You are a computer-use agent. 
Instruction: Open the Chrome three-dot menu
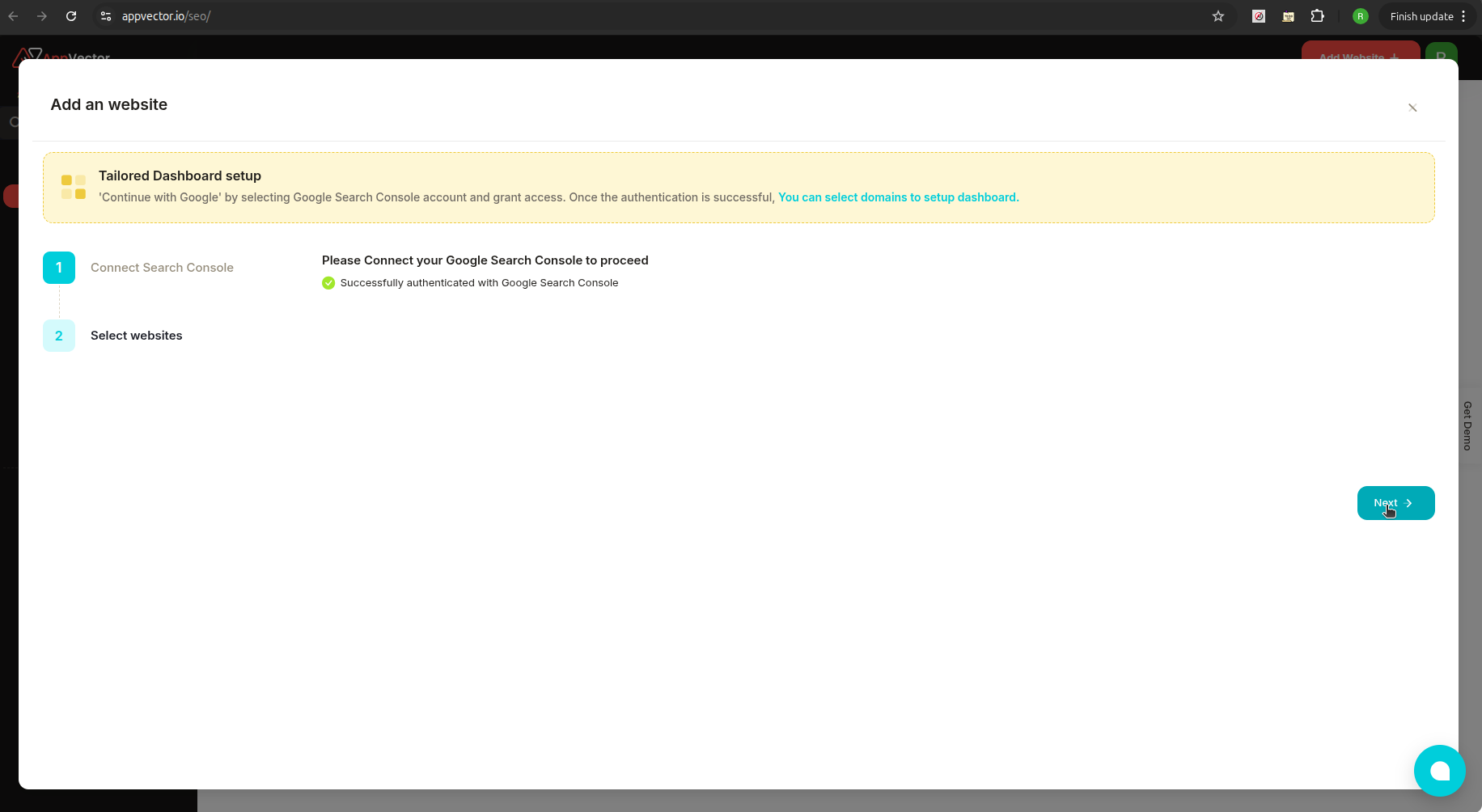pyautogui.click(x=1467, y=16)
